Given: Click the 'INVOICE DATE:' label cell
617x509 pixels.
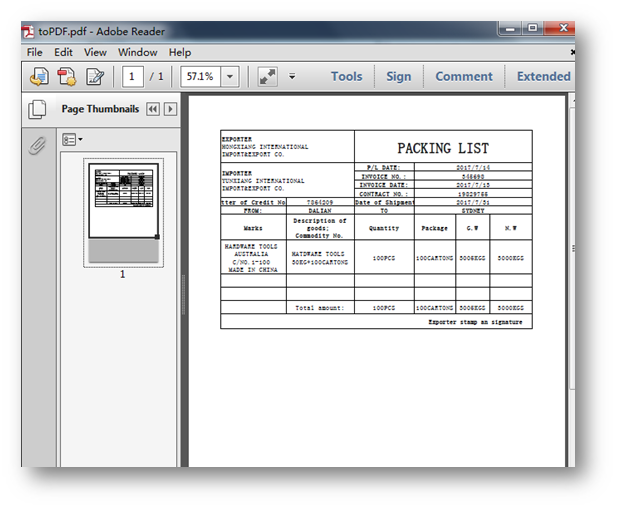Looking at the screenshot, I should coord(384,185).
